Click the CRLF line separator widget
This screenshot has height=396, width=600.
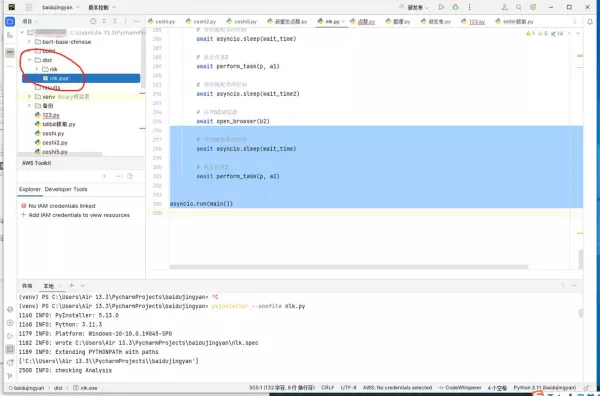pyautogui.click(x=328, y=388)
